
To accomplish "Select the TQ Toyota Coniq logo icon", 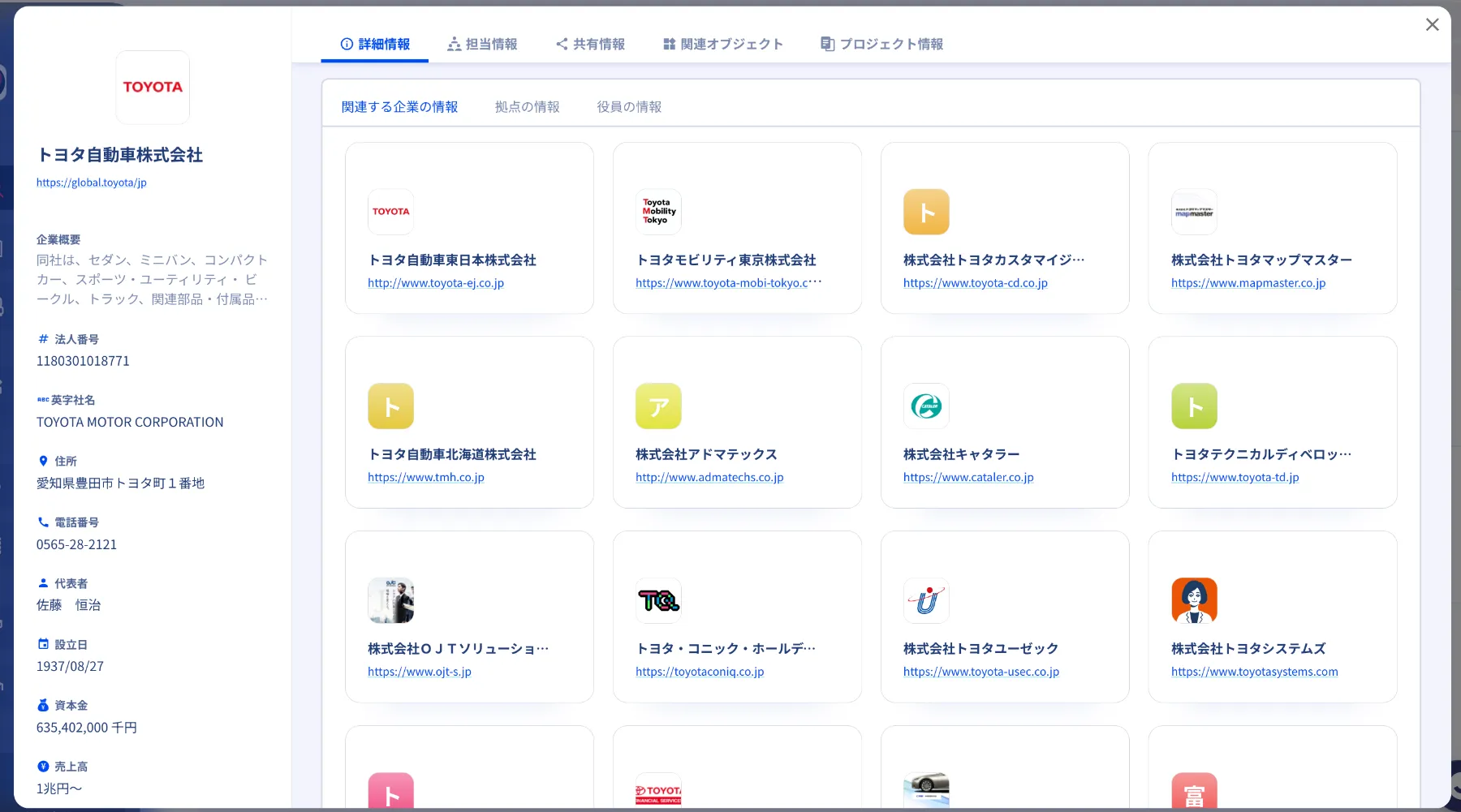I will coord(658,601).
